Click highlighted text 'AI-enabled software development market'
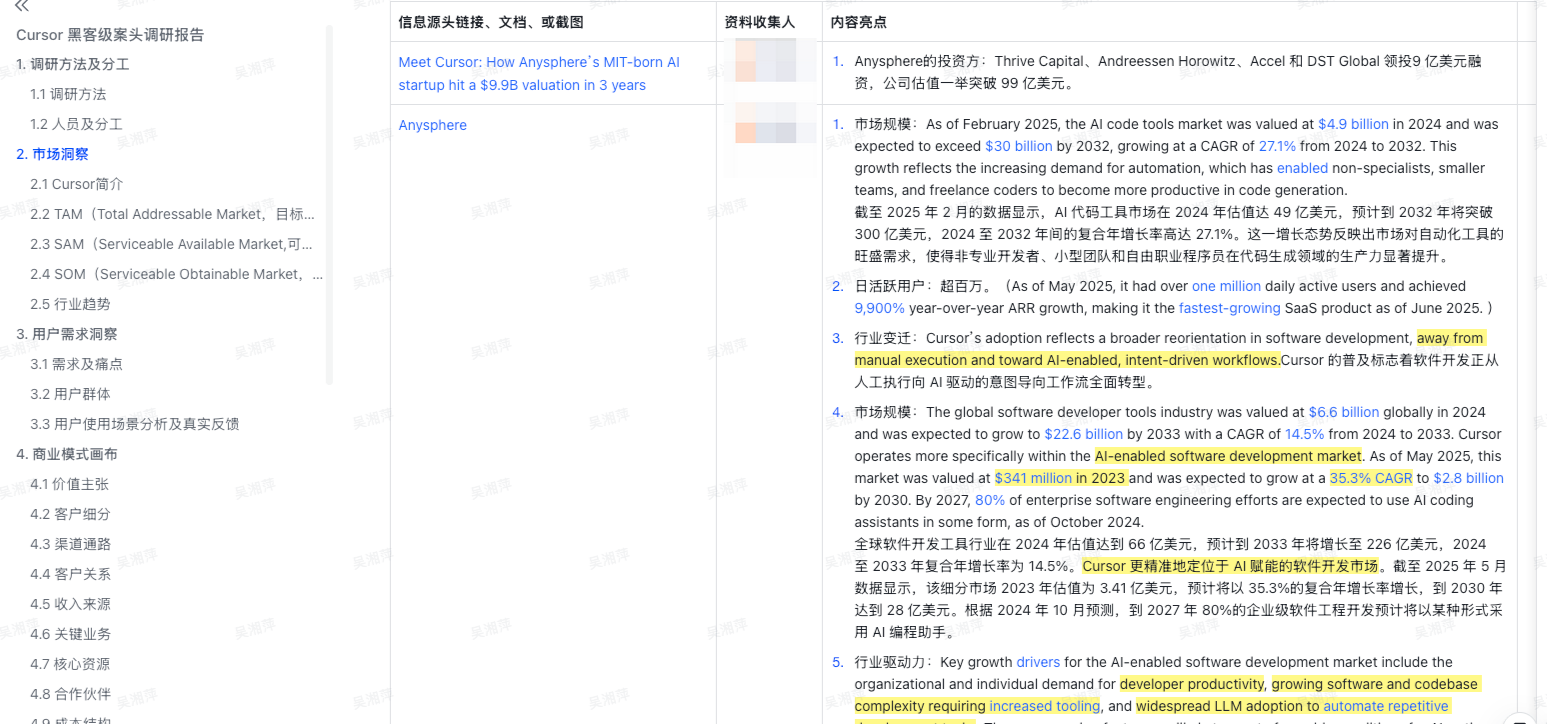The image size is (1547, 724). [1228, 456]
